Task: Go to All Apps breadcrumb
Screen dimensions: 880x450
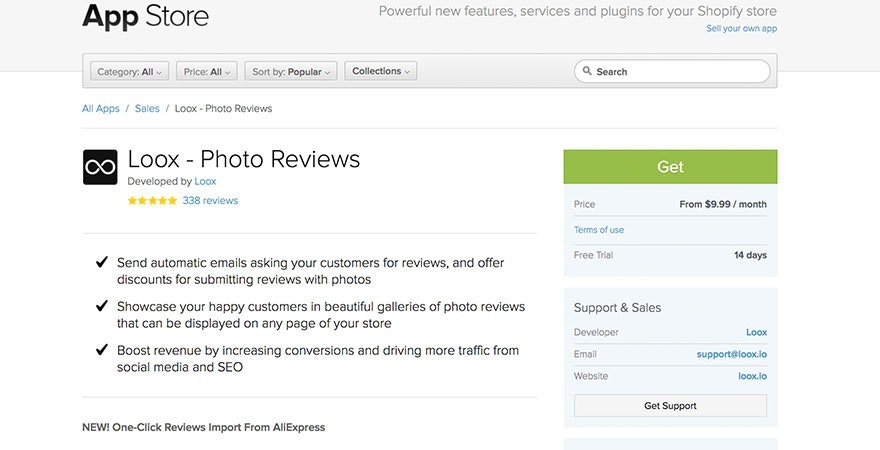Action: tap(100, 109)
